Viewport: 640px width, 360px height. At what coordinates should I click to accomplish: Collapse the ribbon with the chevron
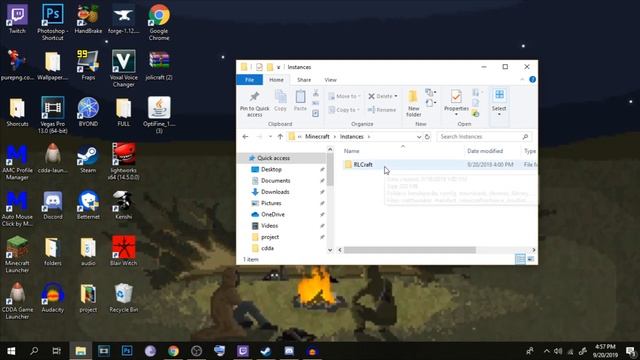(522, 80)
